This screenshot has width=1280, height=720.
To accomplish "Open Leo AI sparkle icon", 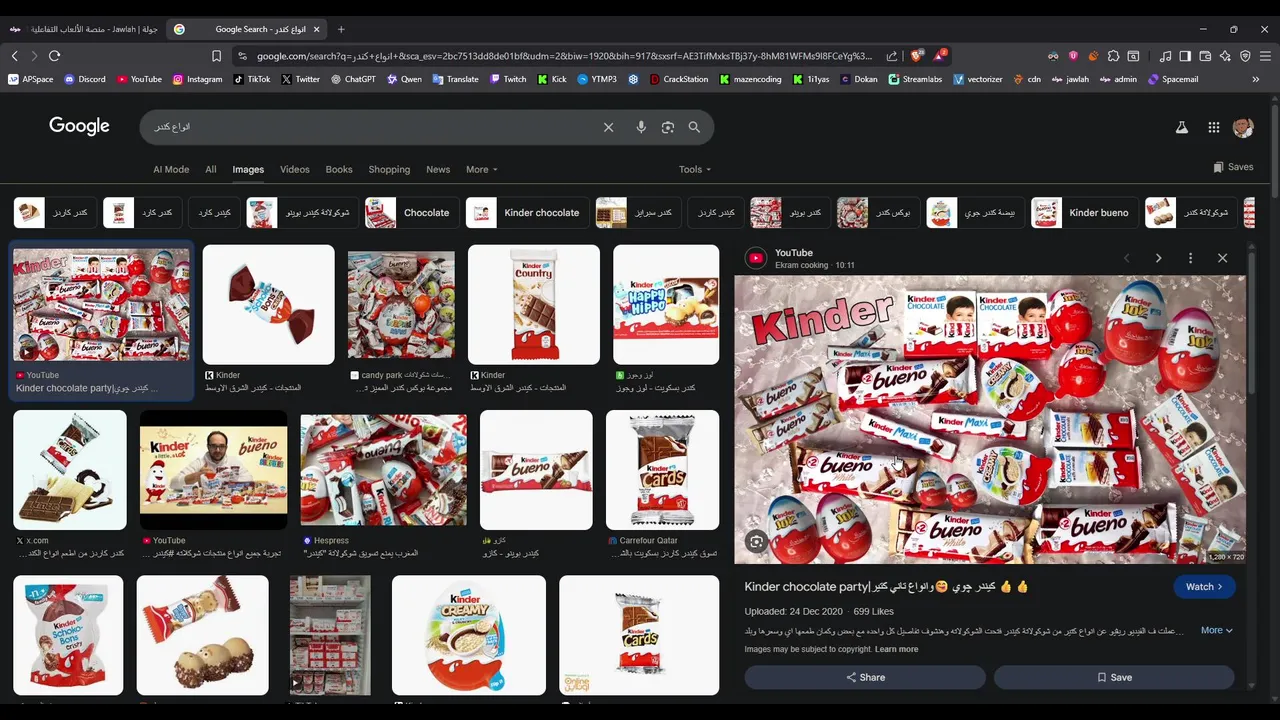I will [x=1225, y=56].
